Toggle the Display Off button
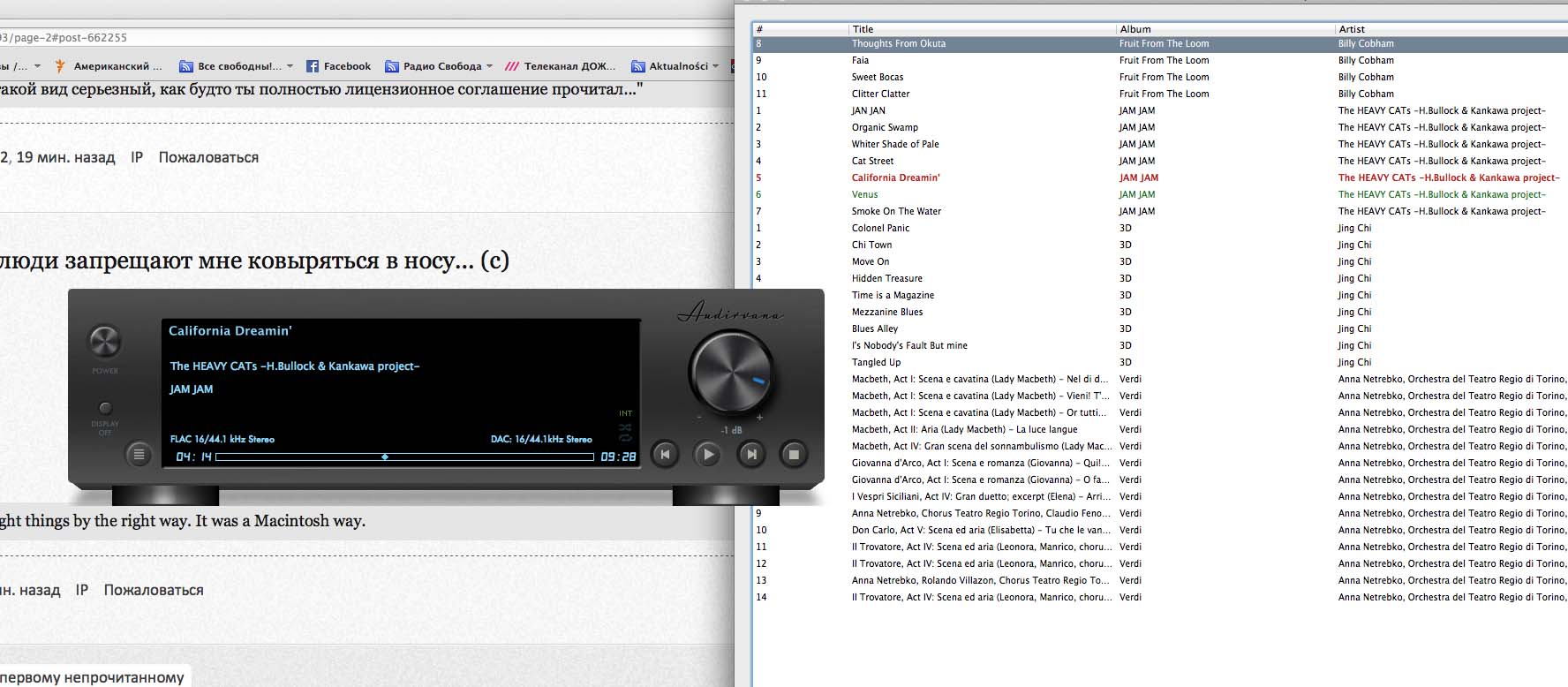This screenshot has width=1568, height=687. click(105, 408)
